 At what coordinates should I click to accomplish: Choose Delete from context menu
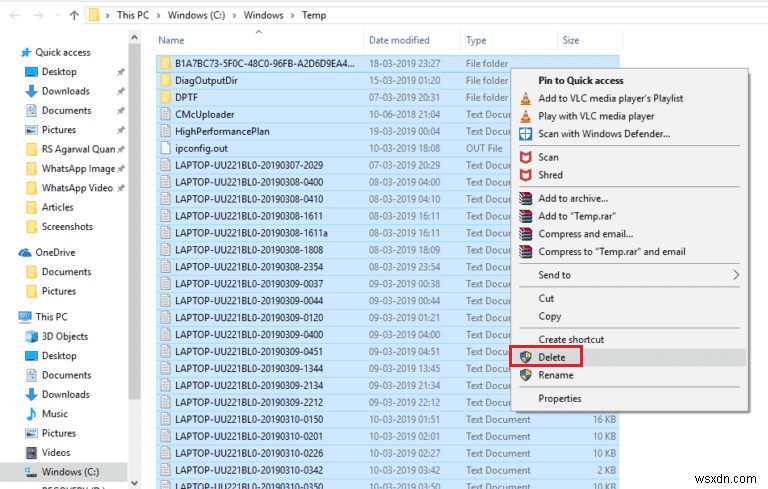(552, 357)
